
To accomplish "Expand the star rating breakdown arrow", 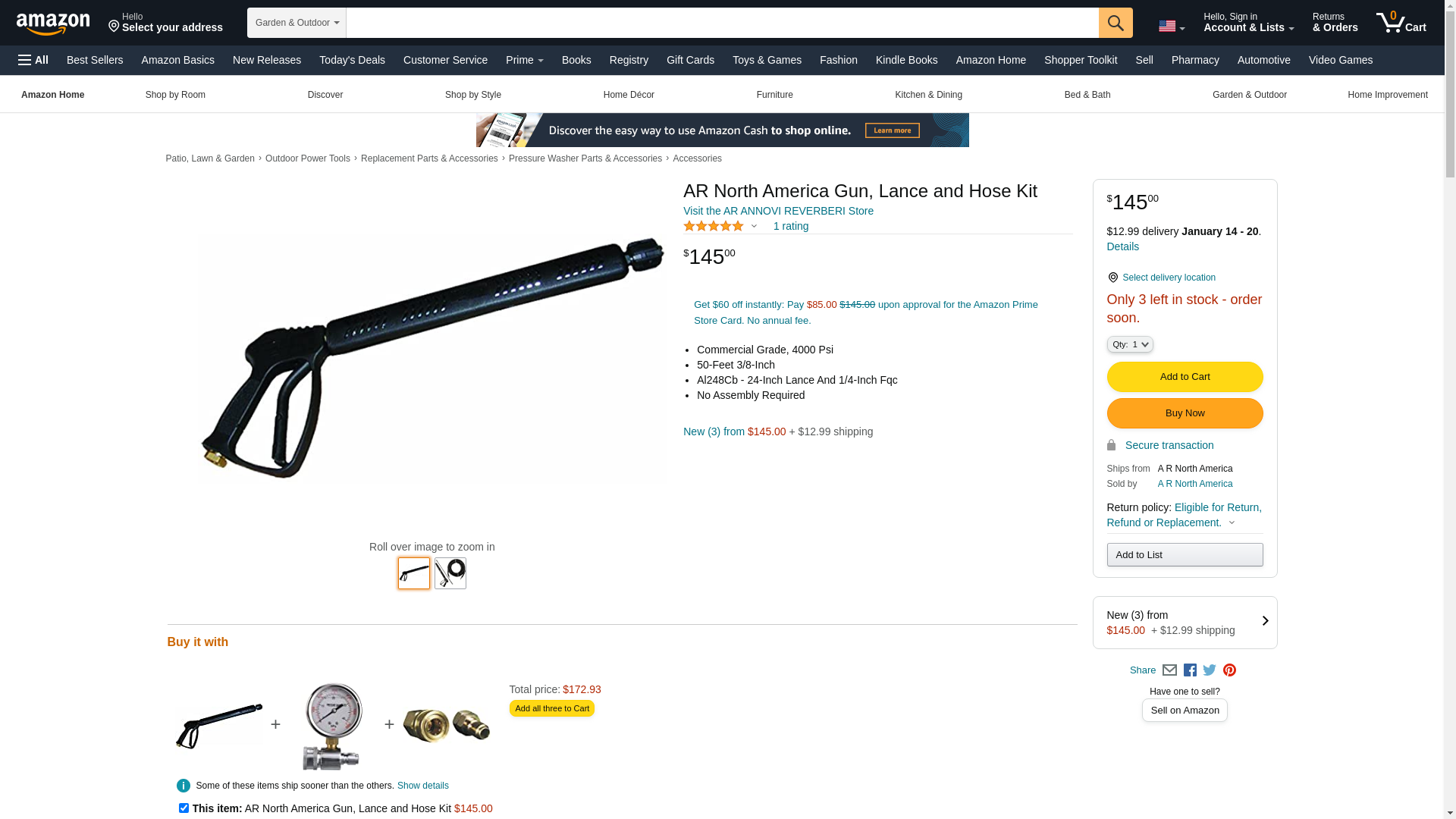I will pos(754,226).
